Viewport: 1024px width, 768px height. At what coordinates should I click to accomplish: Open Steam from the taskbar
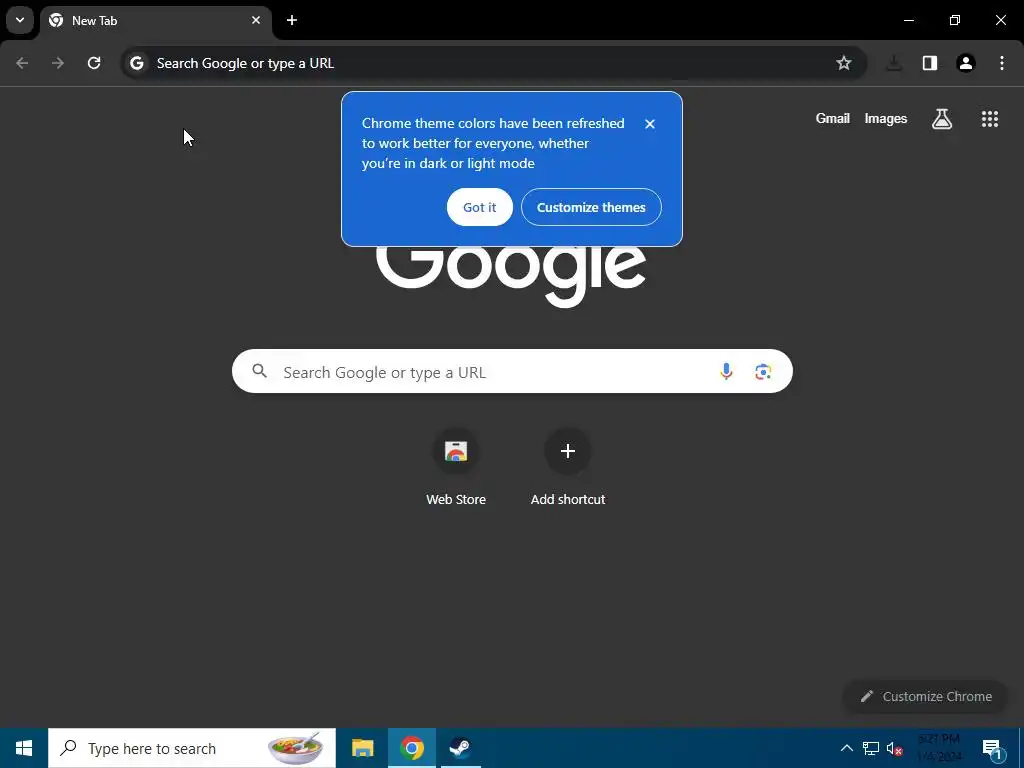[460, 748]
